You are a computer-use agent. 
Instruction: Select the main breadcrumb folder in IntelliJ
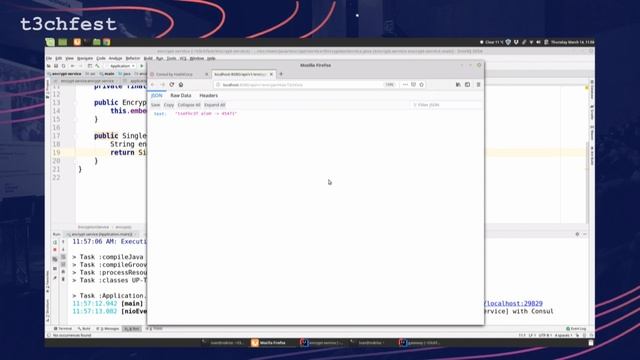tap(107, 74)
